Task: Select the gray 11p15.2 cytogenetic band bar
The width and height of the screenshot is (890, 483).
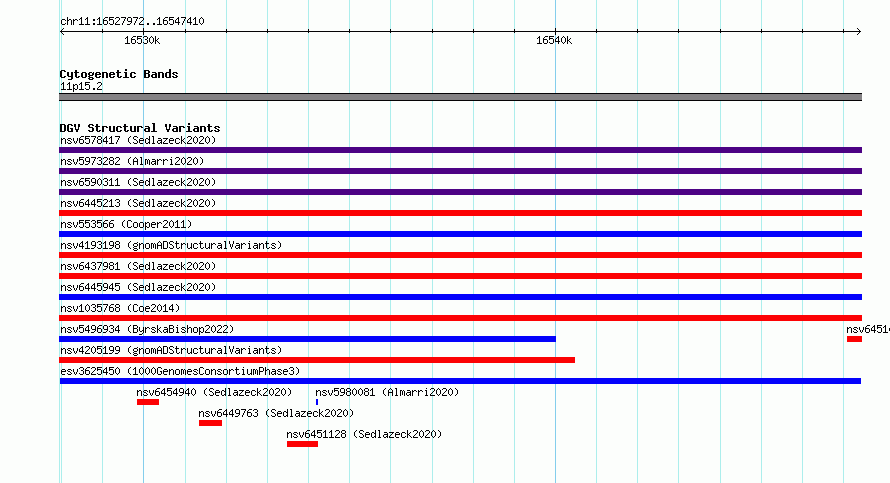Action: [460, 97]
